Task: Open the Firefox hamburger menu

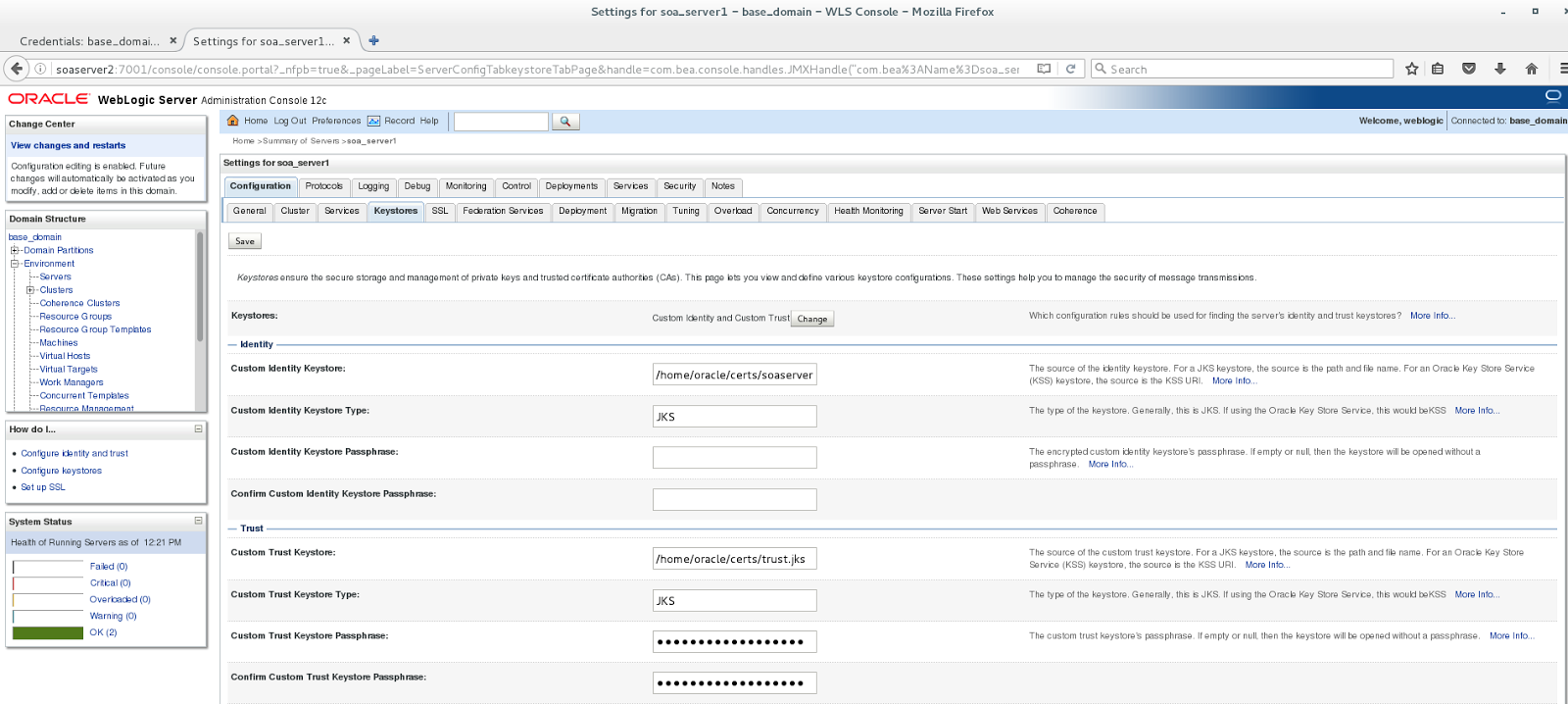Action: 1562,69
